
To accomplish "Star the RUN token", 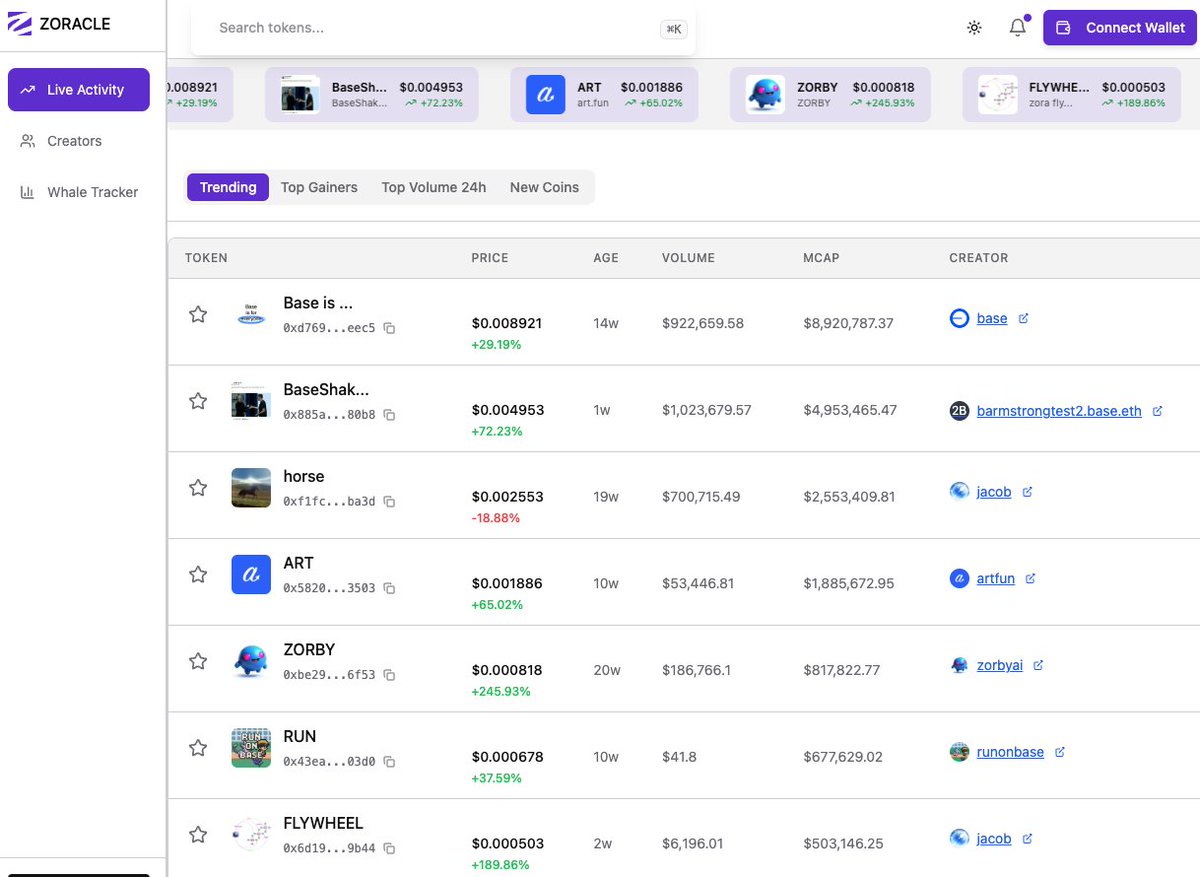I will (x=198, y=748).
